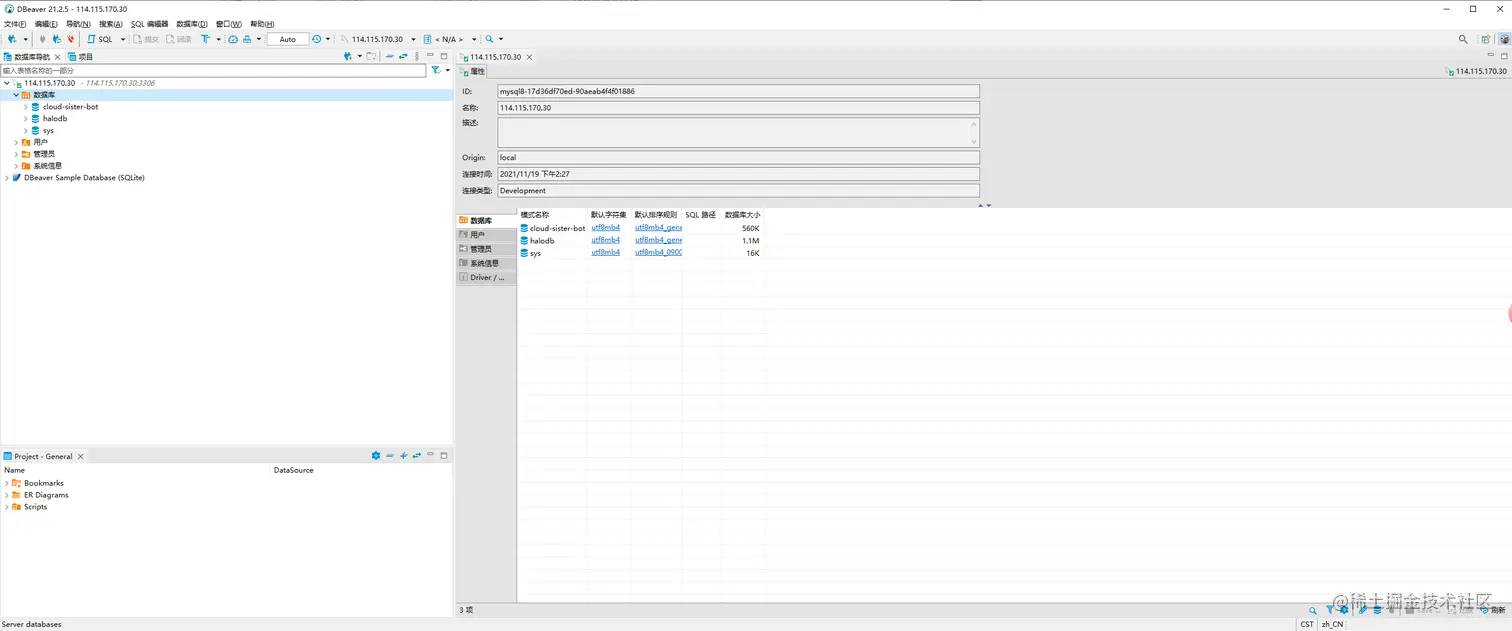The height and width of the screenshot is (631, 1512).
Task: Click utf8mb4_0900 collation link in sys row
Action: [658, 253]
